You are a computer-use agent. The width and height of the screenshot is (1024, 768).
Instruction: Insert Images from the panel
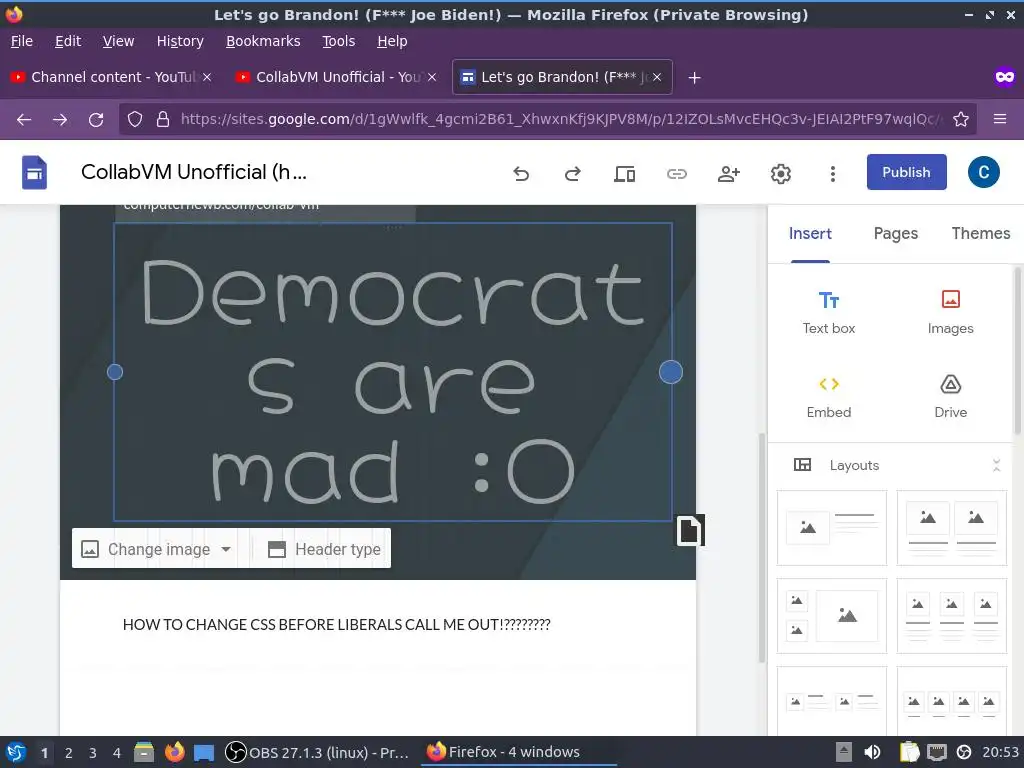950,313
